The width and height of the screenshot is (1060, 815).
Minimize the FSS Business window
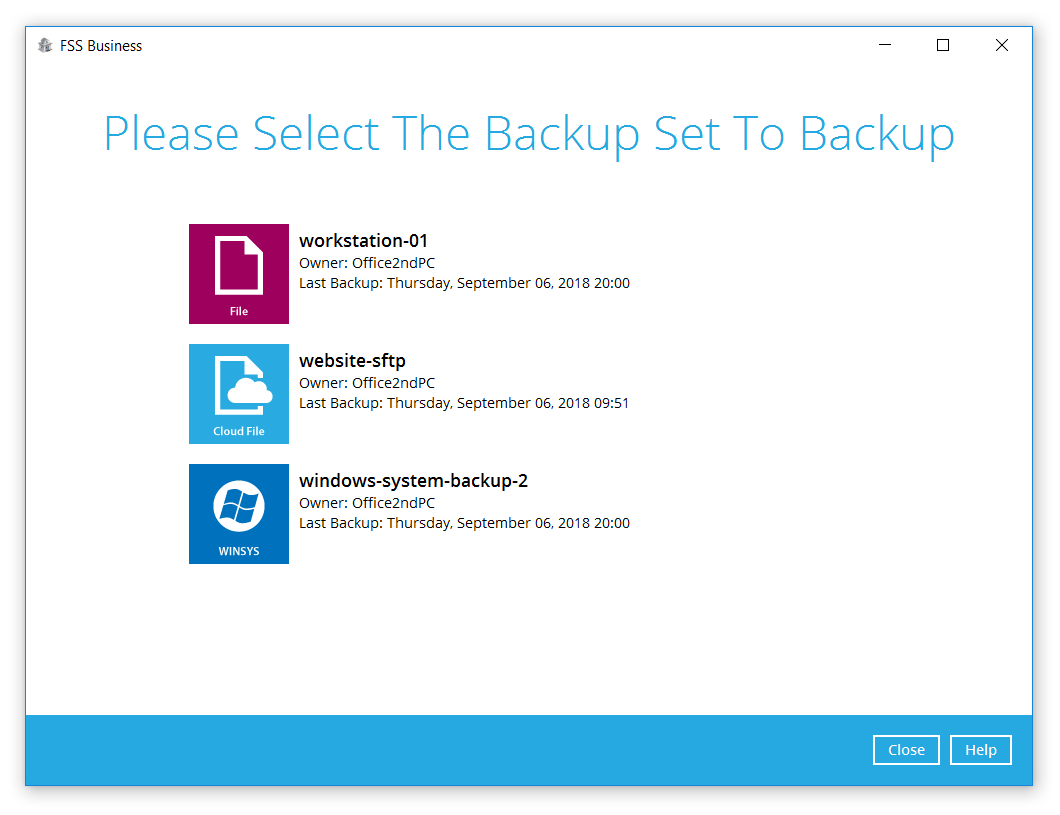885,45
